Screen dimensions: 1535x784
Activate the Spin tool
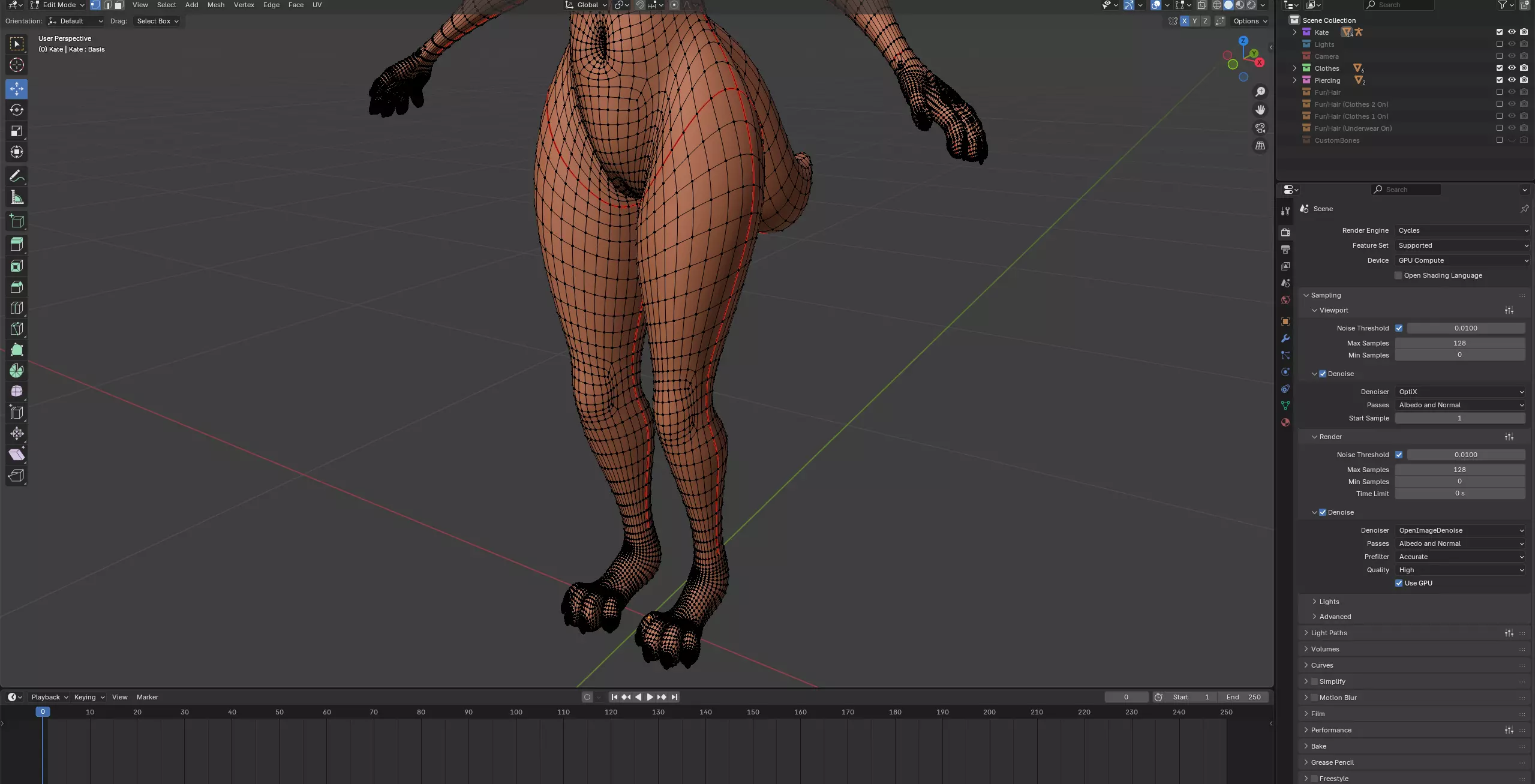(x=17, y=371)
